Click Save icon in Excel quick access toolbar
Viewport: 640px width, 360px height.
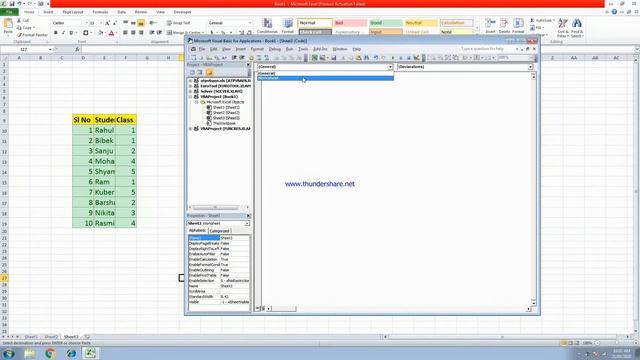coord(12,4)
